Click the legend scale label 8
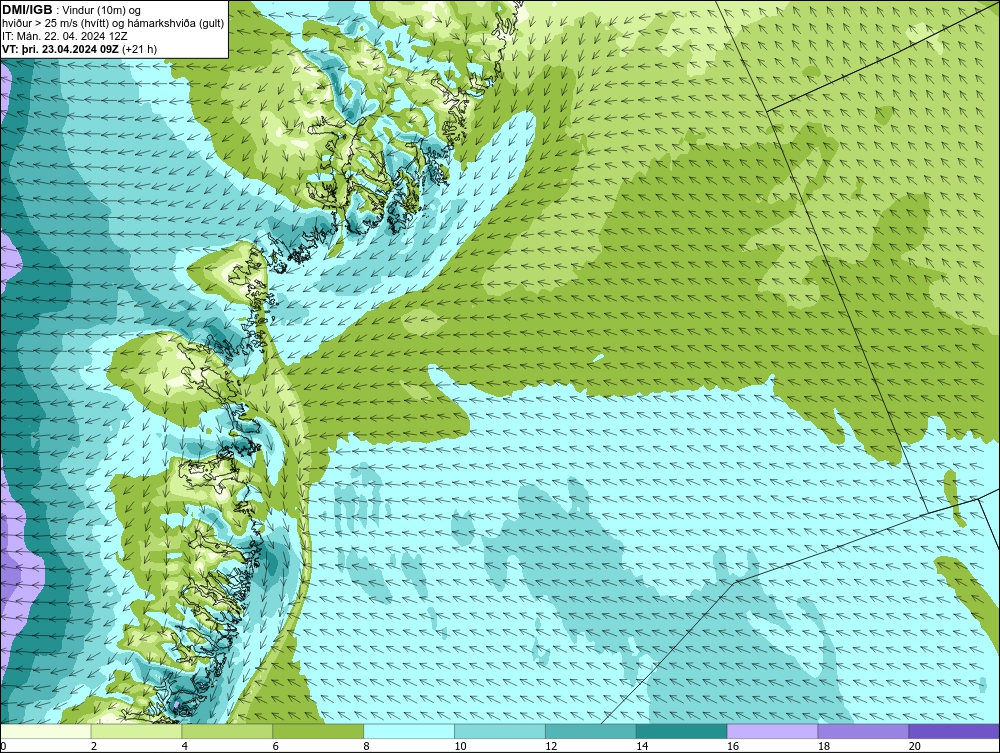 tap(366, 746)
